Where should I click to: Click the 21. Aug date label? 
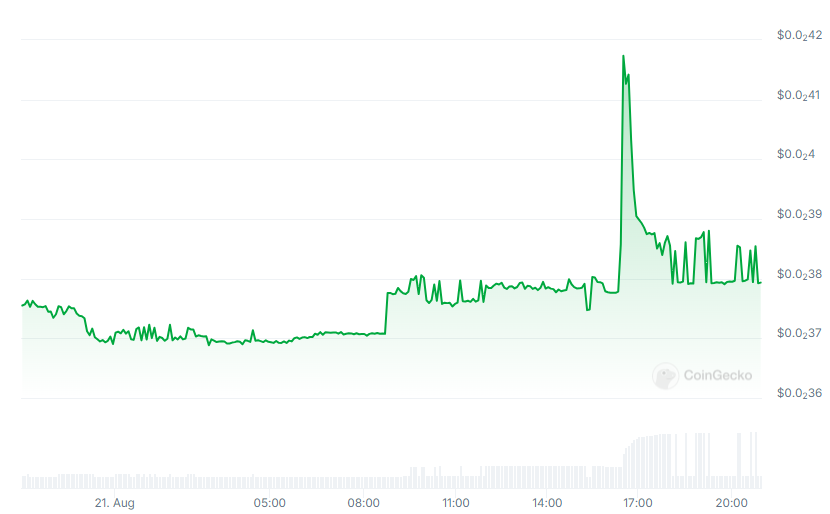point(114,503)
